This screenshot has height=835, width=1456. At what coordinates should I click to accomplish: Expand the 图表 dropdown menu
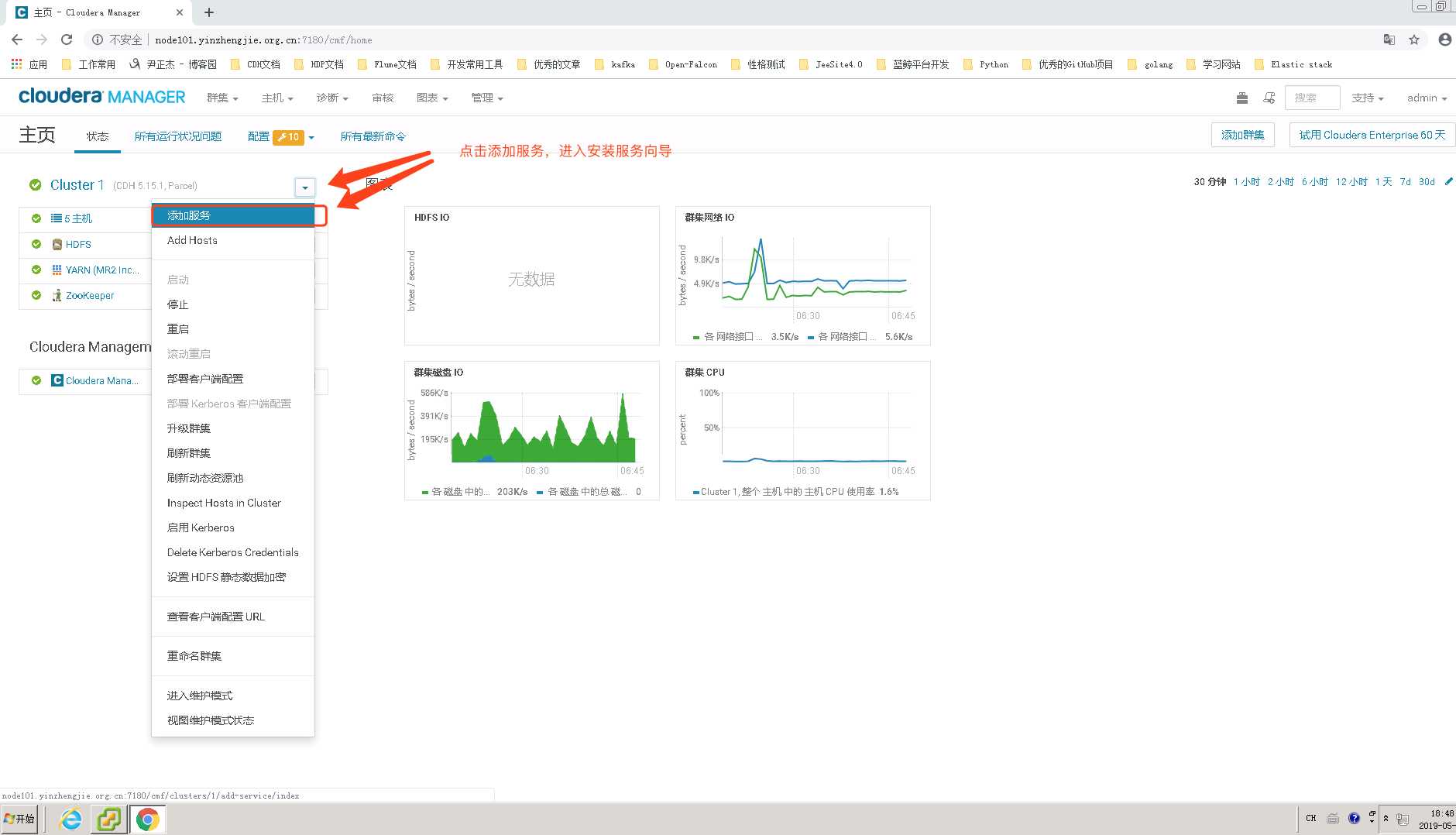[432, 98]
